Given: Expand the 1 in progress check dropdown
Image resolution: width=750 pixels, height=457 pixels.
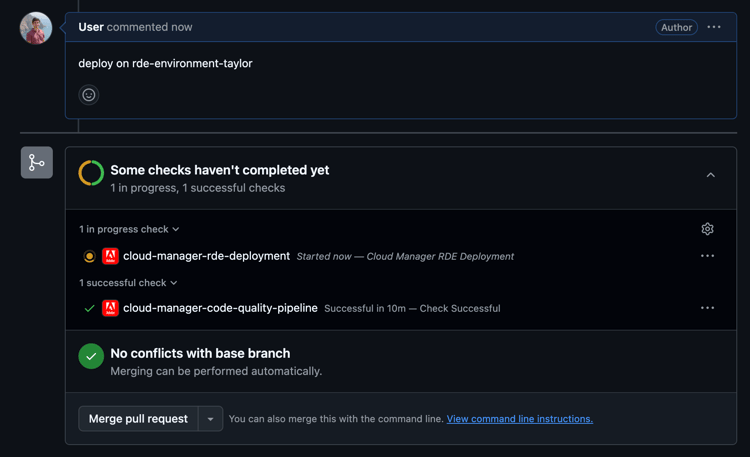Looking at the screenshot, I should pos(130,229).
